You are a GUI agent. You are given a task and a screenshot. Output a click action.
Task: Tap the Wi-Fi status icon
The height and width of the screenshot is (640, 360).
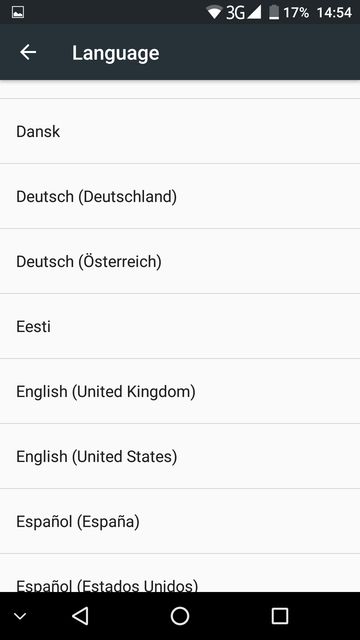pyautogui.click(x=214, y=12)
